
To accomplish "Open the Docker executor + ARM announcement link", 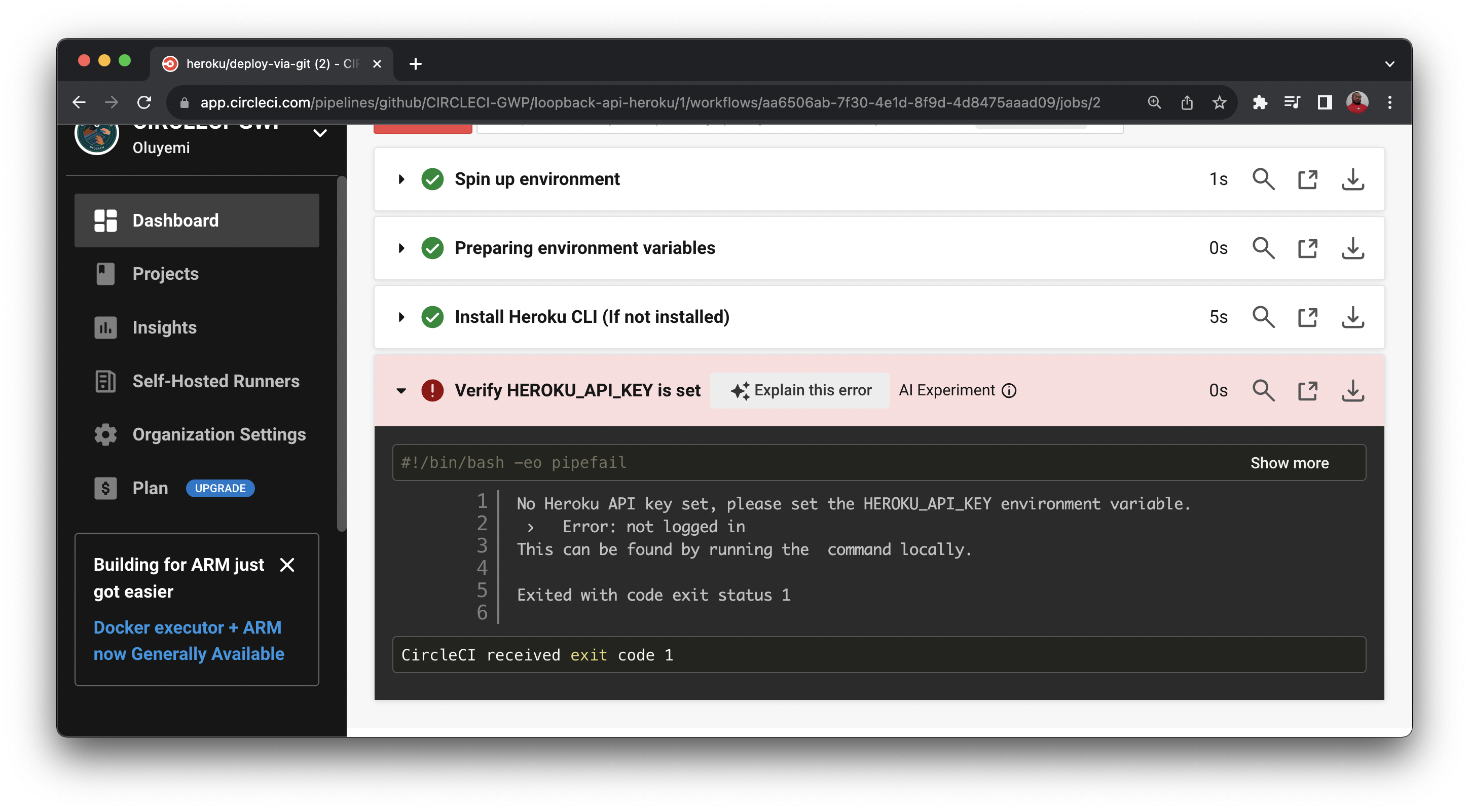I will coord(189,640).
